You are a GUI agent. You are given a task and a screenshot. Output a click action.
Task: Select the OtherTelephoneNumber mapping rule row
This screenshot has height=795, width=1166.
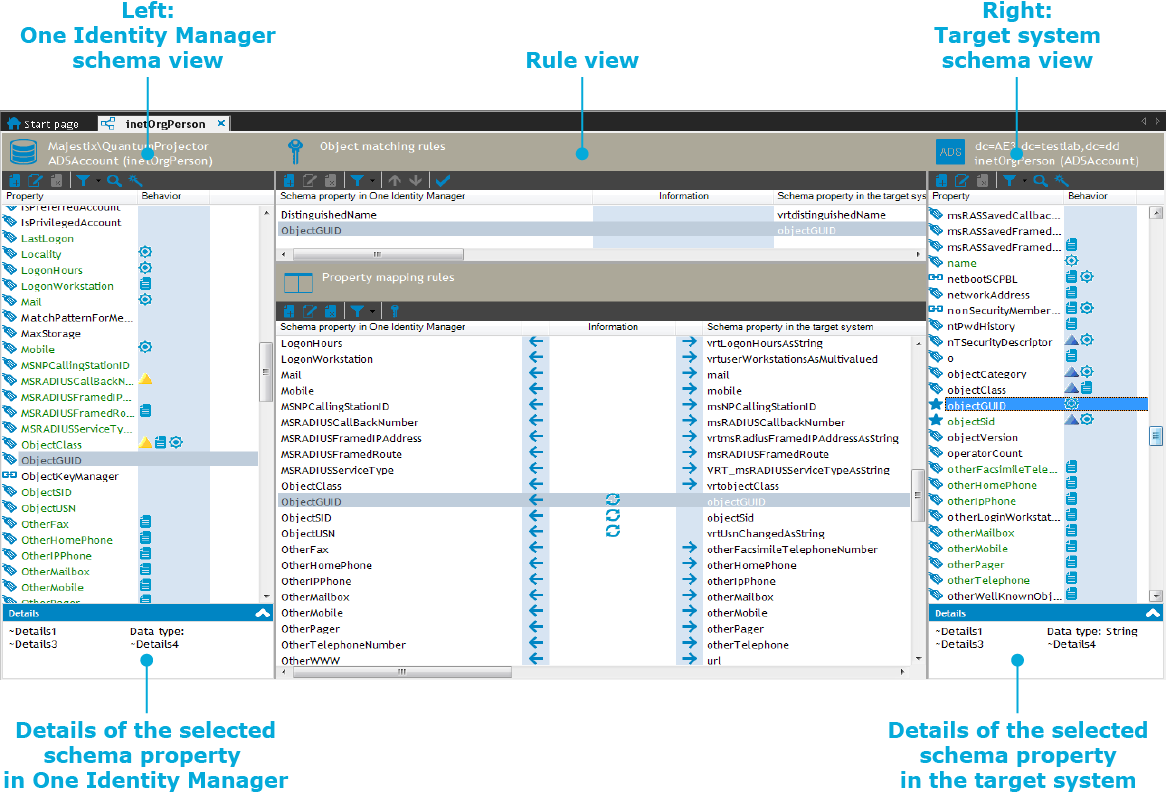click(594, 646)
